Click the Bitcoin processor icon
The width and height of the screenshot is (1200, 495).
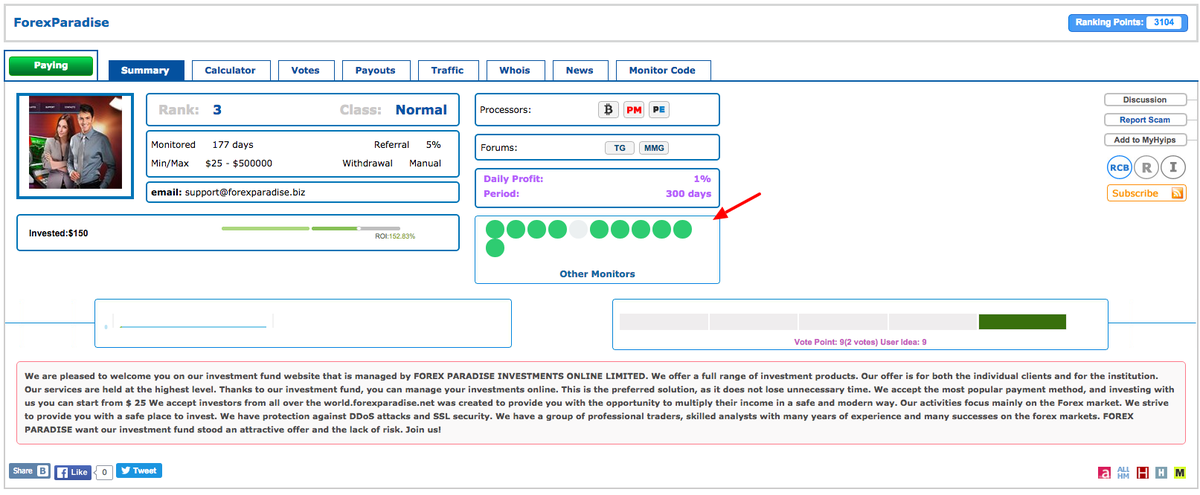click(608, 110)
